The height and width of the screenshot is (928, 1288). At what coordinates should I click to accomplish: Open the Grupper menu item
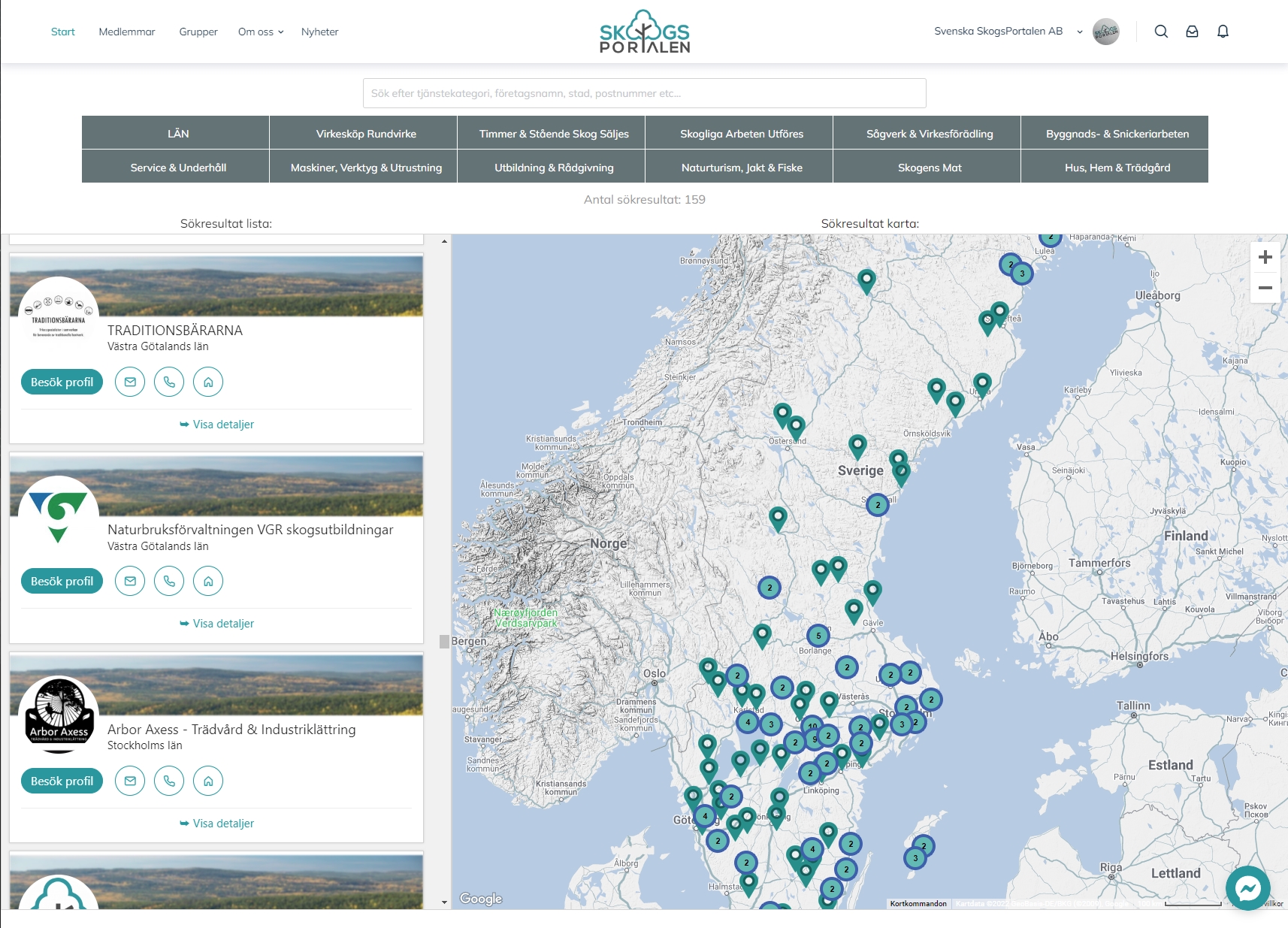coord(198,32)
